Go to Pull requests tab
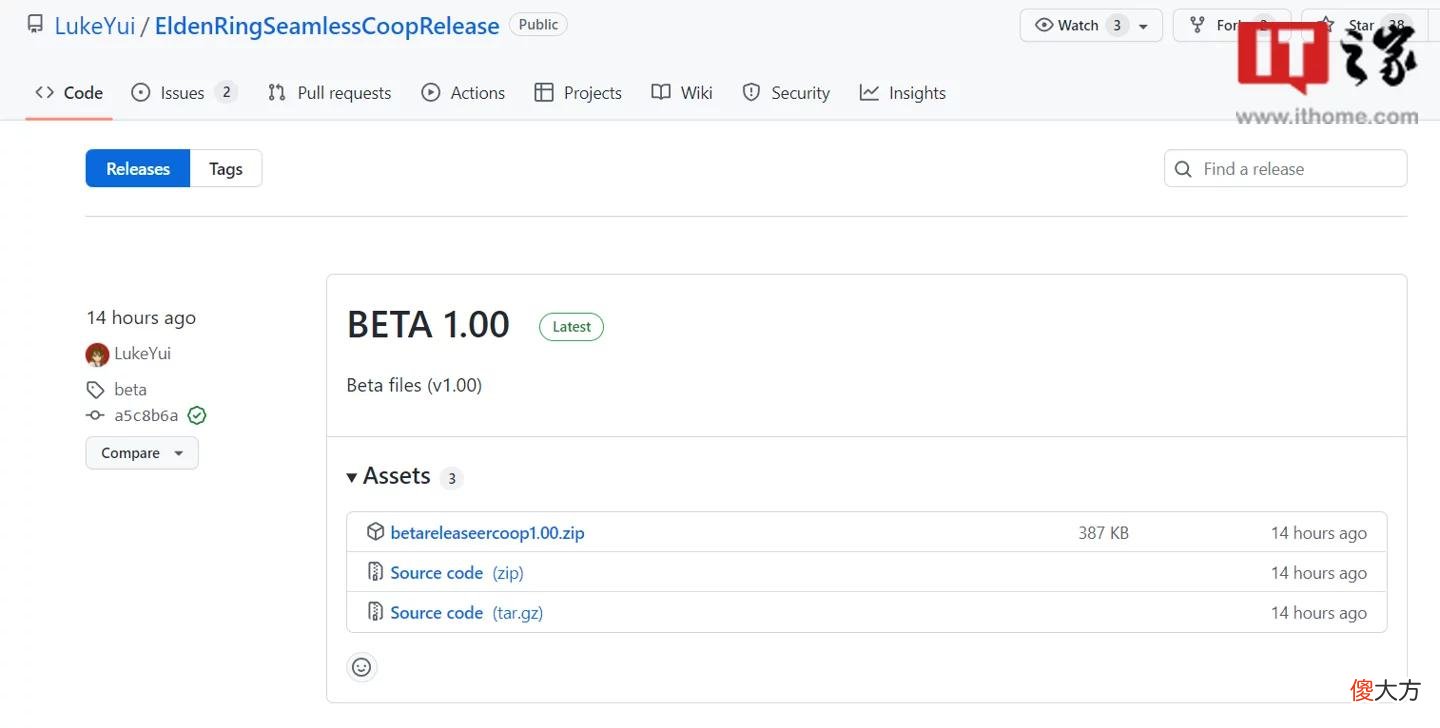The width and height of the screenshot is (1440, 728). coord(330,93)
